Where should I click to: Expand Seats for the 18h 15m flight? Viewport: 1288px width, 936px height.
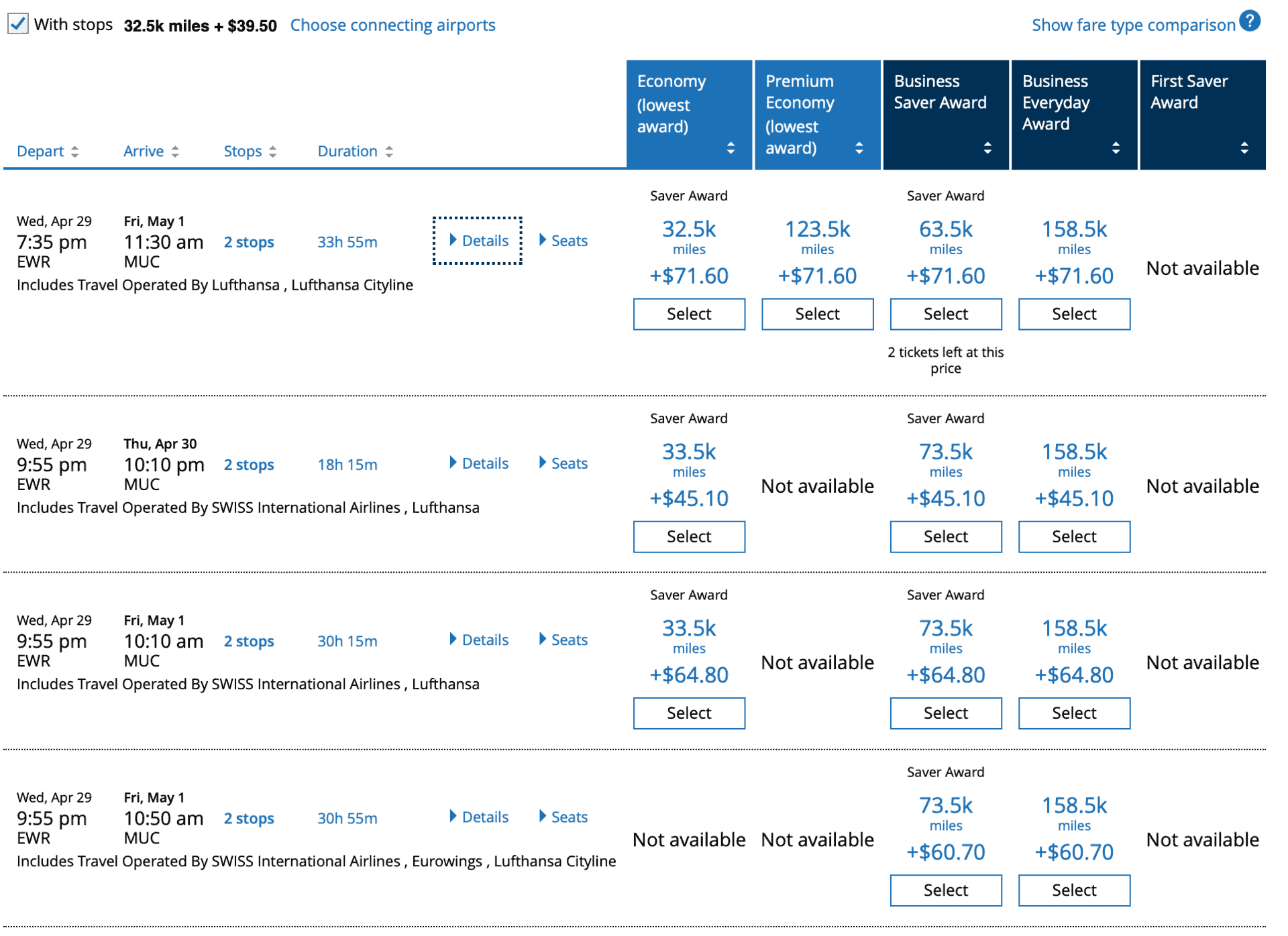click(x=563, y=463)
